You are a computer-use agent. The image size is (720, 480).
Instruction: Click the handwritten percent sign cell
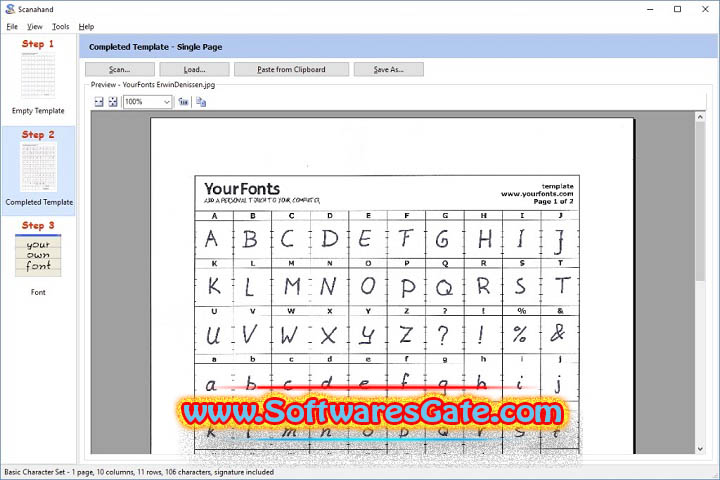(x=521, y=334)
